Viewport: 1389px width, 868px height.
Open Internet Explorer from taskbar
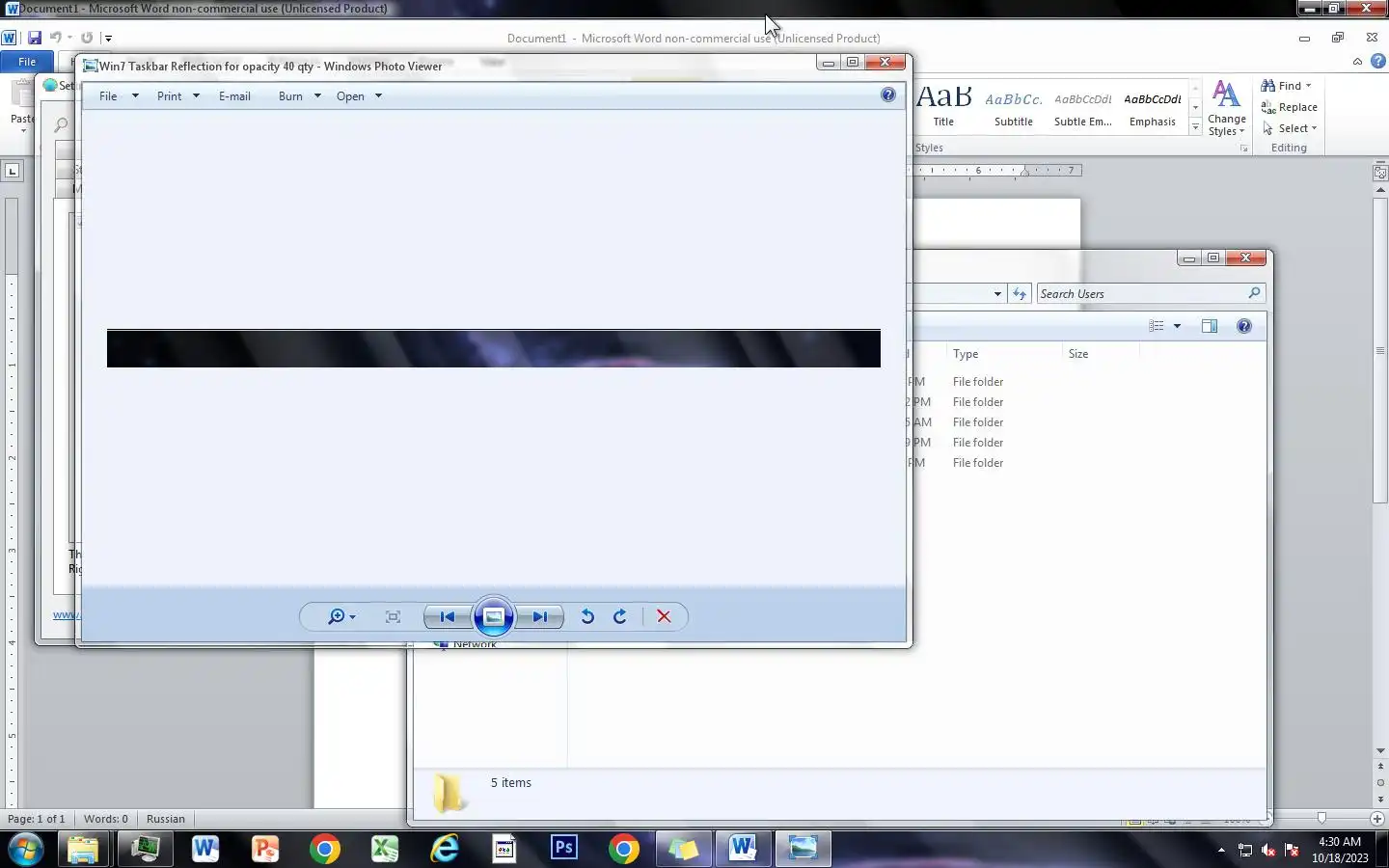(x=445, y=849)
